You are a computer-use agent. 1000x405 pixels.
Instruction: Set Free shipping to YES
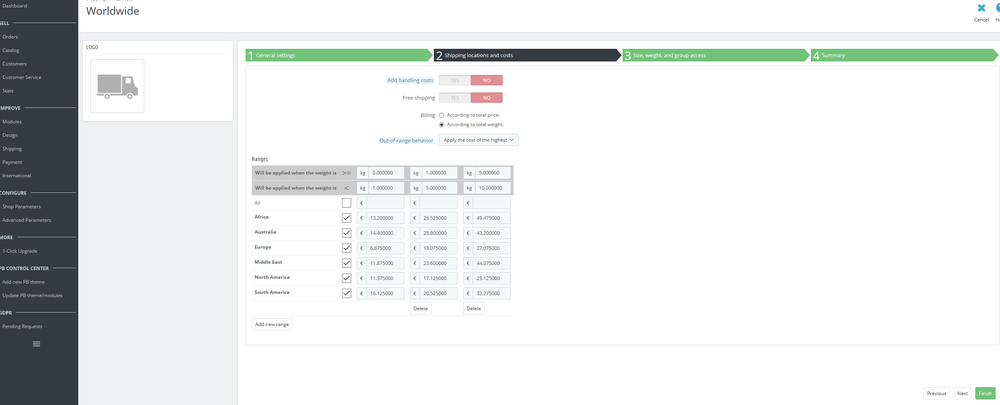(455, 98)
